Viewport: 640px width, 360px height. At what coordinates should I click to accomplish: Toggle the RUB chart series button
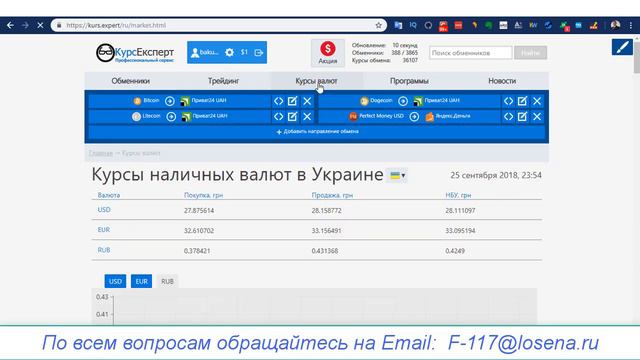[167, 281]
